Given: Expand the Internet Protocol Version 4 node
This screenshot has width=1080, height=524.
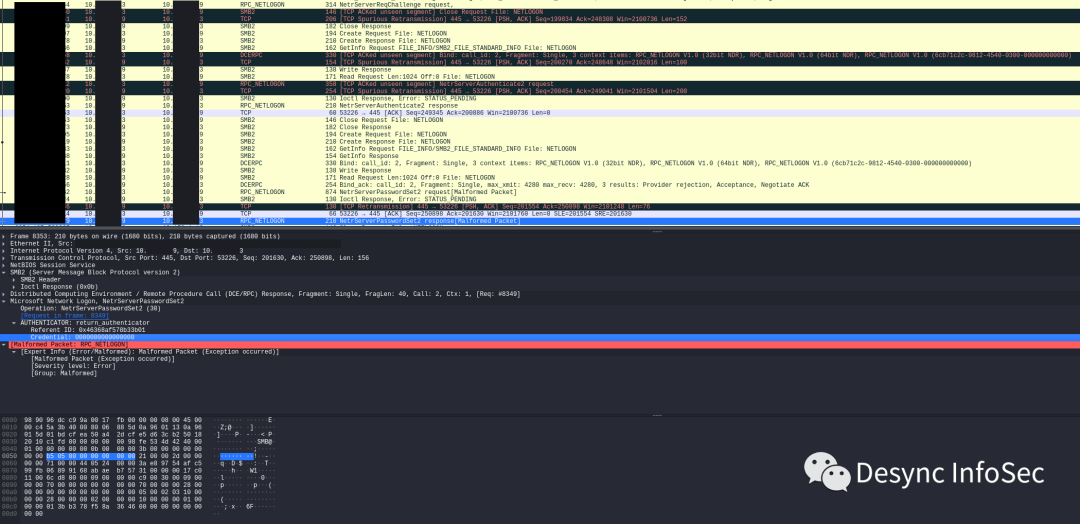Looking at the screenshot, I should (4, 251).
